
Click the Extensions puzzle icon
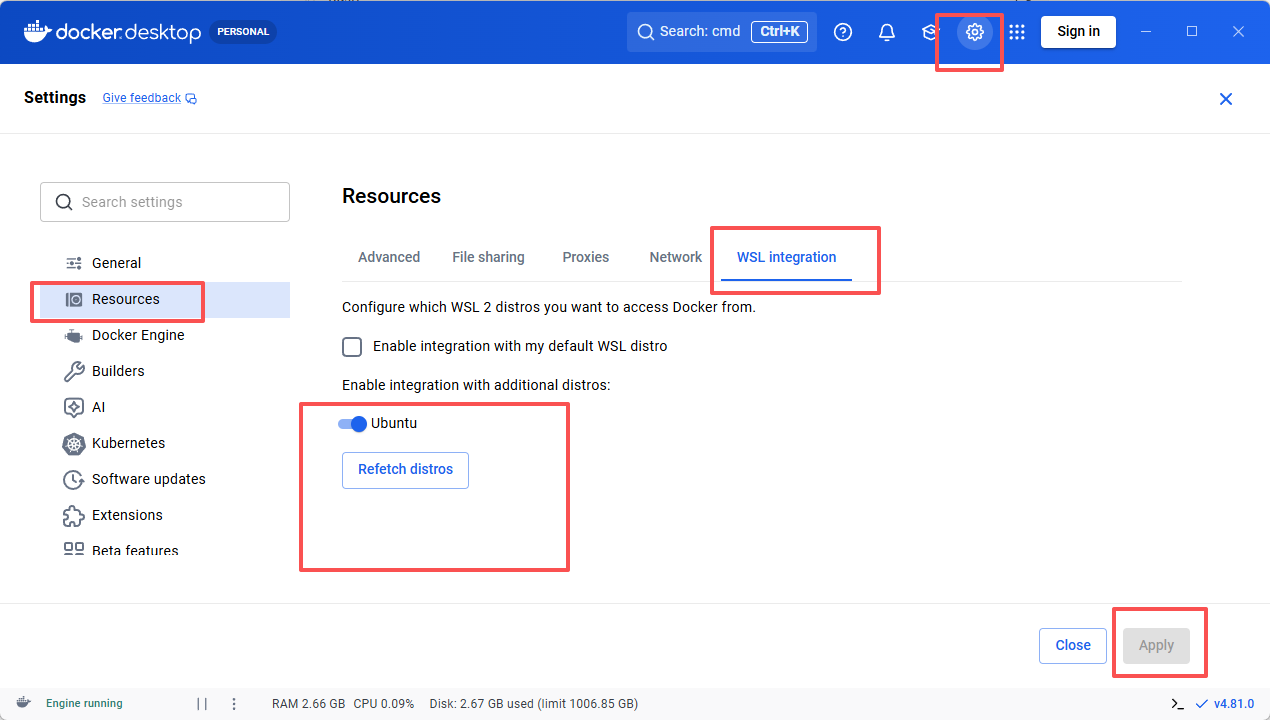pos(74,515)
